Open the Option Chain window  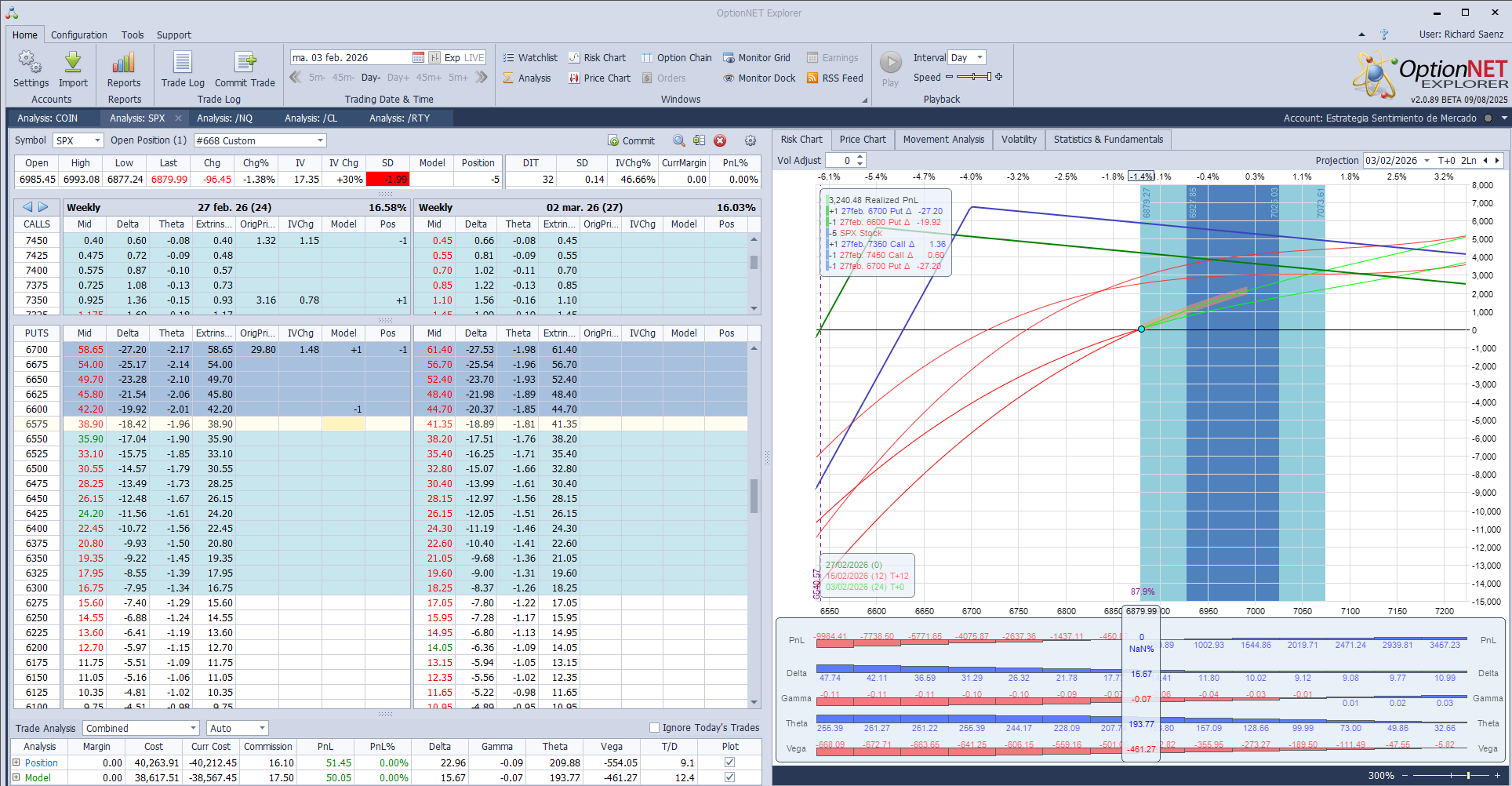pos(677,57)
